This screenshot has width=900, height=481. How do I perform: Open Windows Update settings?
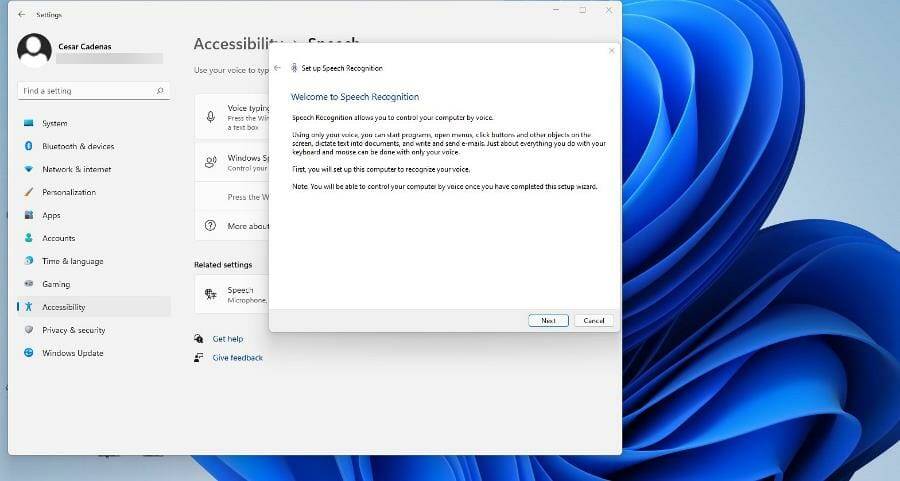(94, 353)
